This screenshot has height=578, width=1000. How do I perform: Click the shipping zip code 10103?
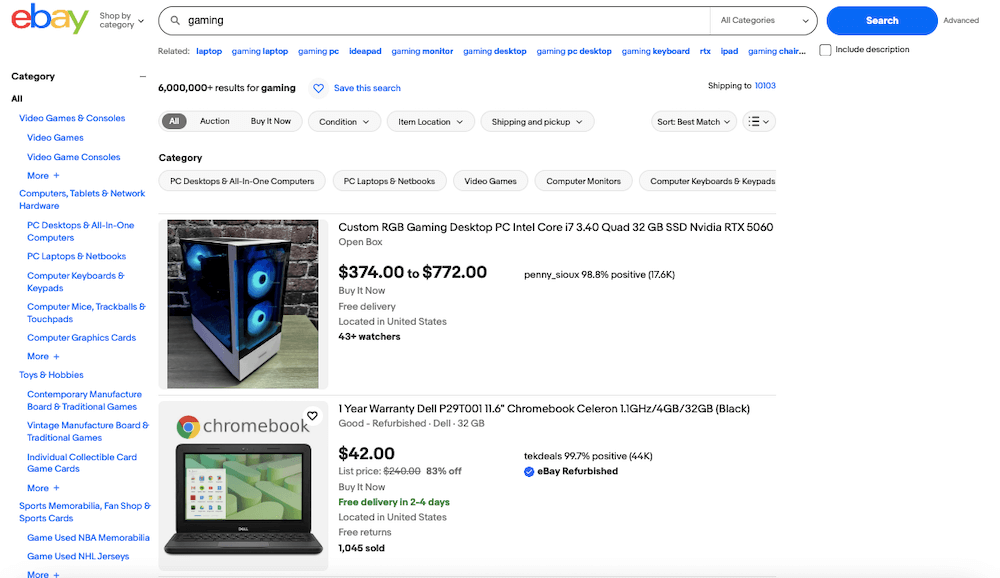pos(765,85)
